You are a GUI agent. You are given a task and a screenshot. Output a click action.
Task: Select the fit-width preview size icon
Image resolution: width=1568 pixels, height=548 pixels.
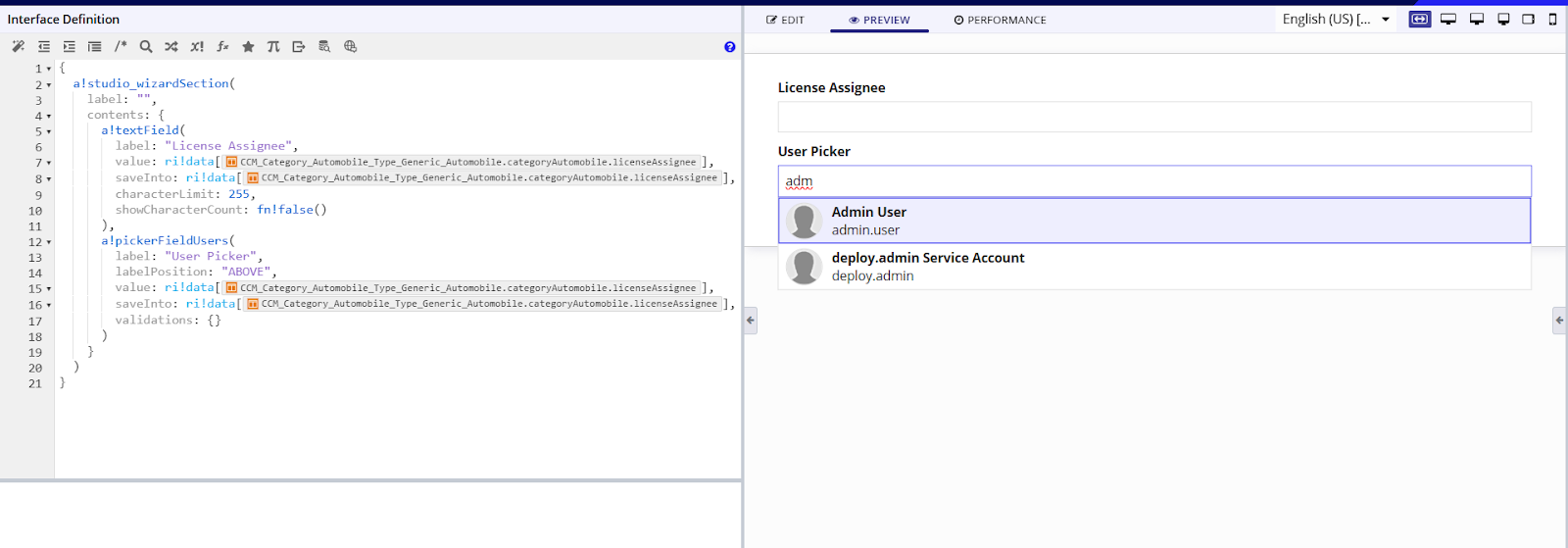[x=1419, y=19]
